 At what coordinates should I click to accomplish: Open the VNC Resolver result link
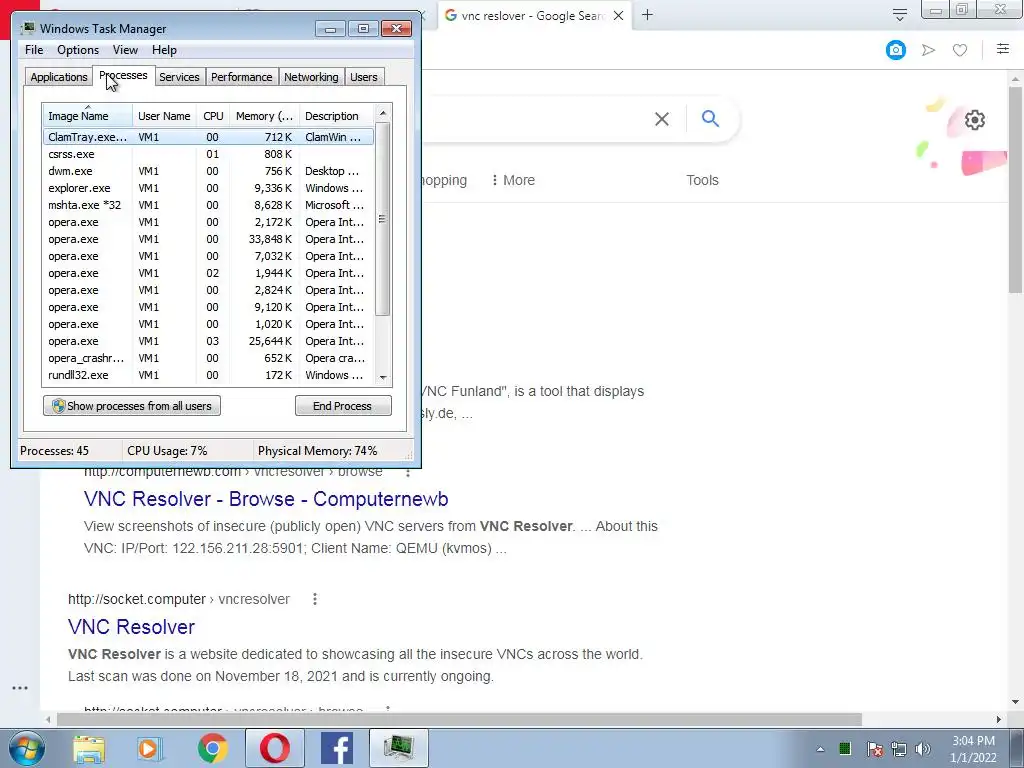(131, 627)
